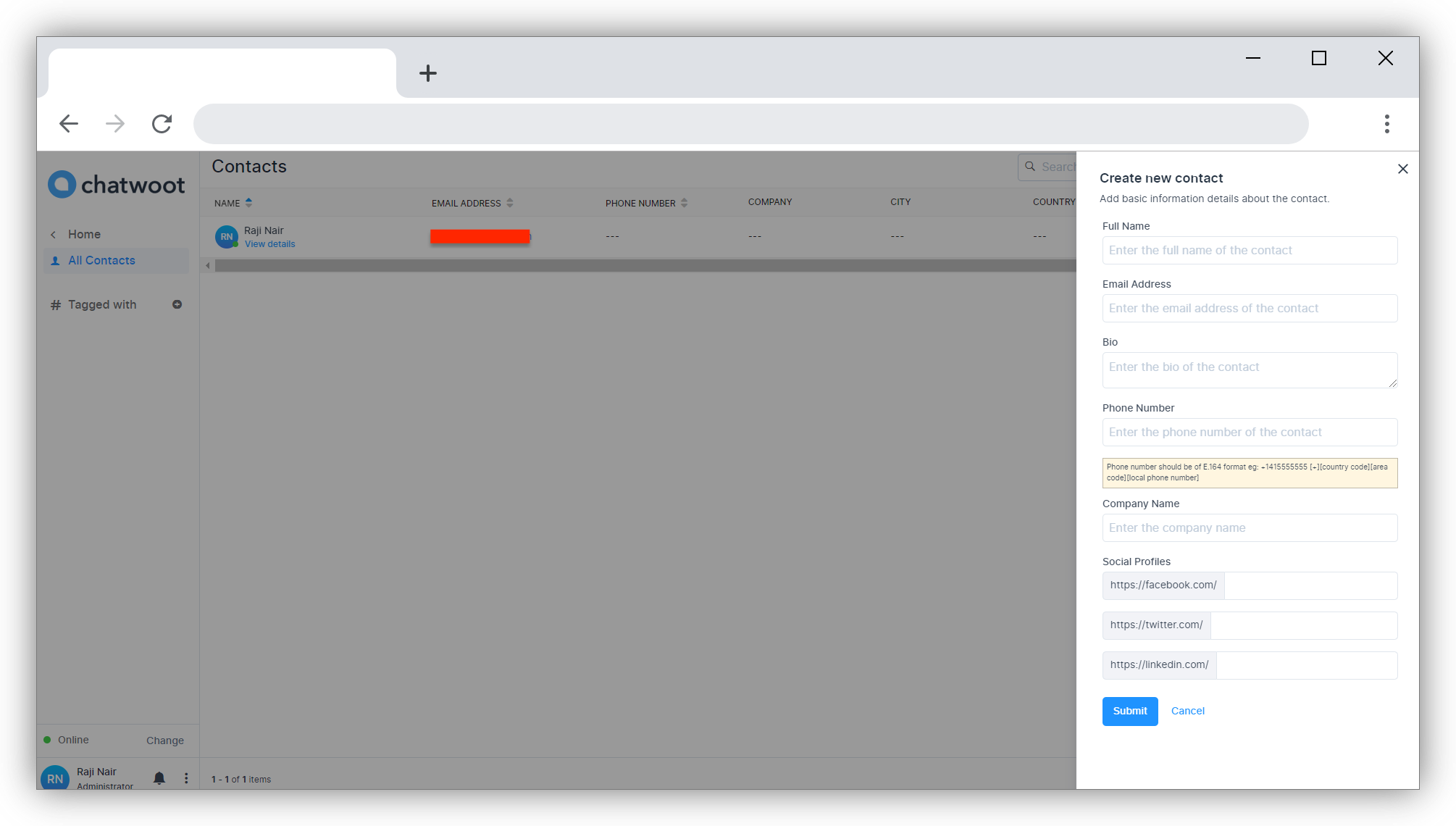This screenshot has width=1456, height=826.
Task: Click the Full Name input field
Action: (1249, 250)
